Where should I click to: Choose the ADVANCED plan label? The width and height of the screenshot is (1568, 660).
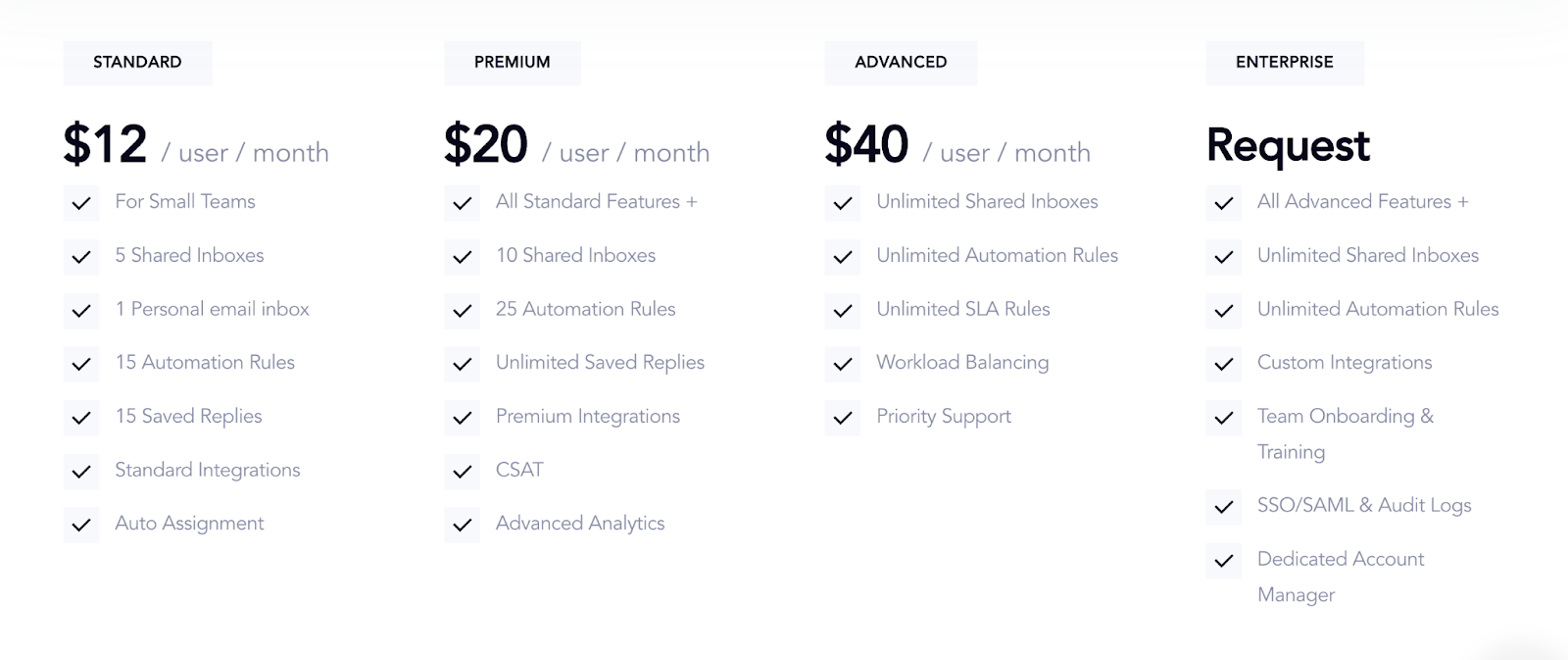[901, 62]
